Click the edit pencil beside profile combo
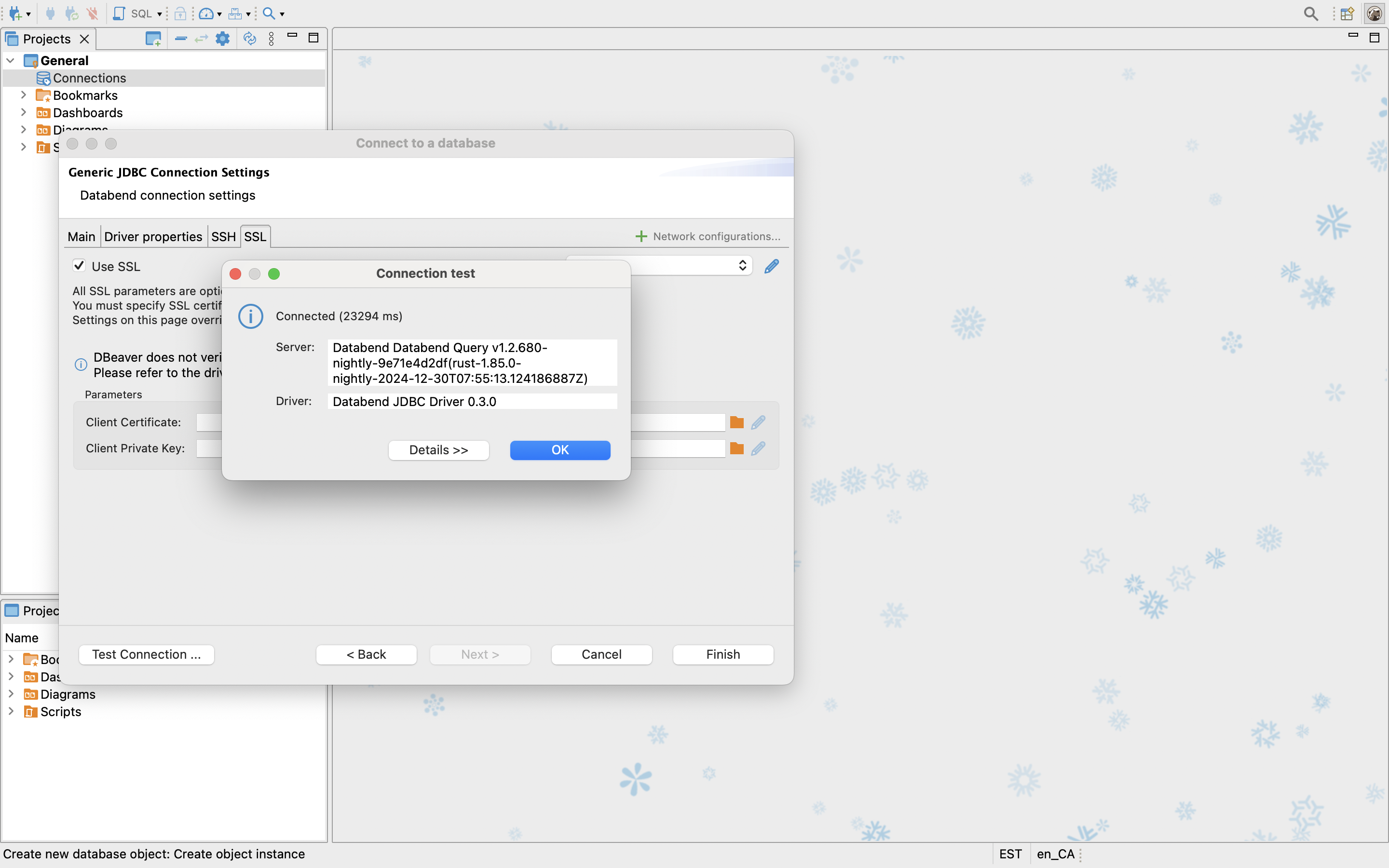 click(771, 266)
